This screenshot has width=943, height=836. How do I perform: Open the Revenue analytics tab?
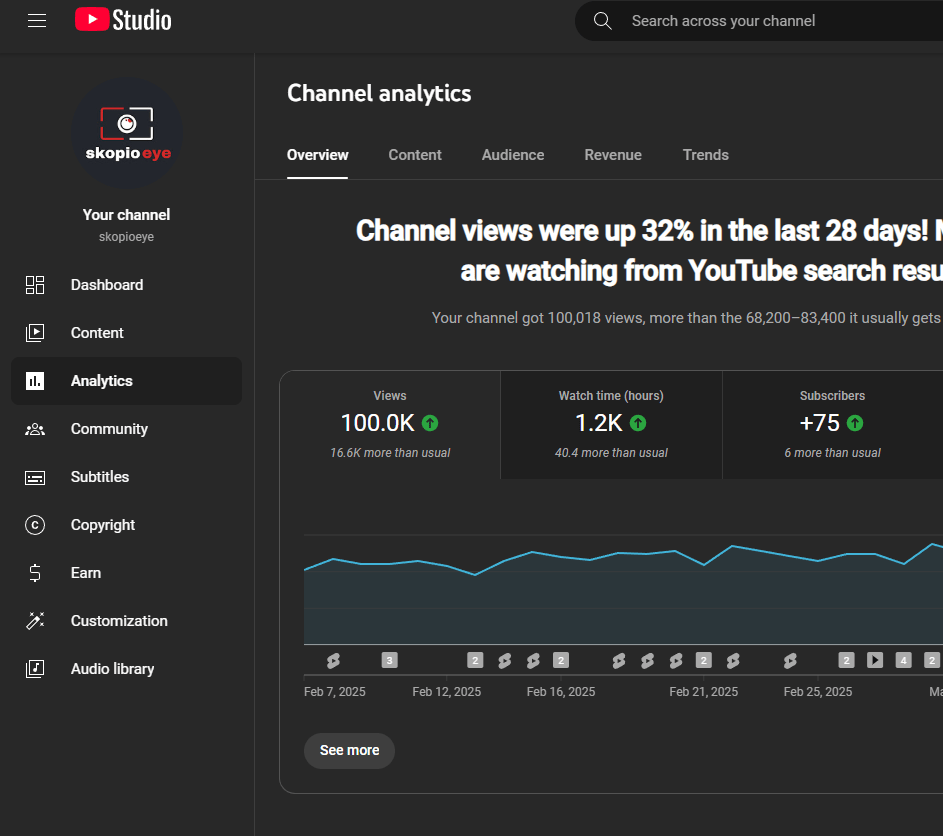[x=612, y=155]
